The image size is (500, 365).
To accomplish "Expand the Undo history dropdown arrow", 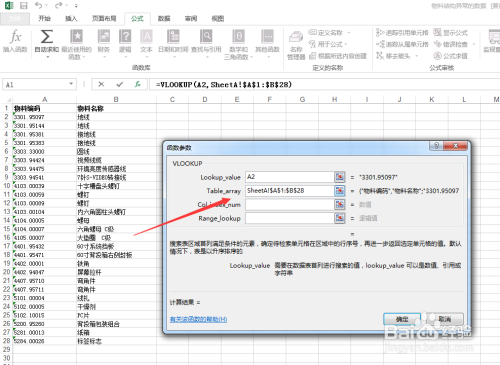I will tap(46, 6).
